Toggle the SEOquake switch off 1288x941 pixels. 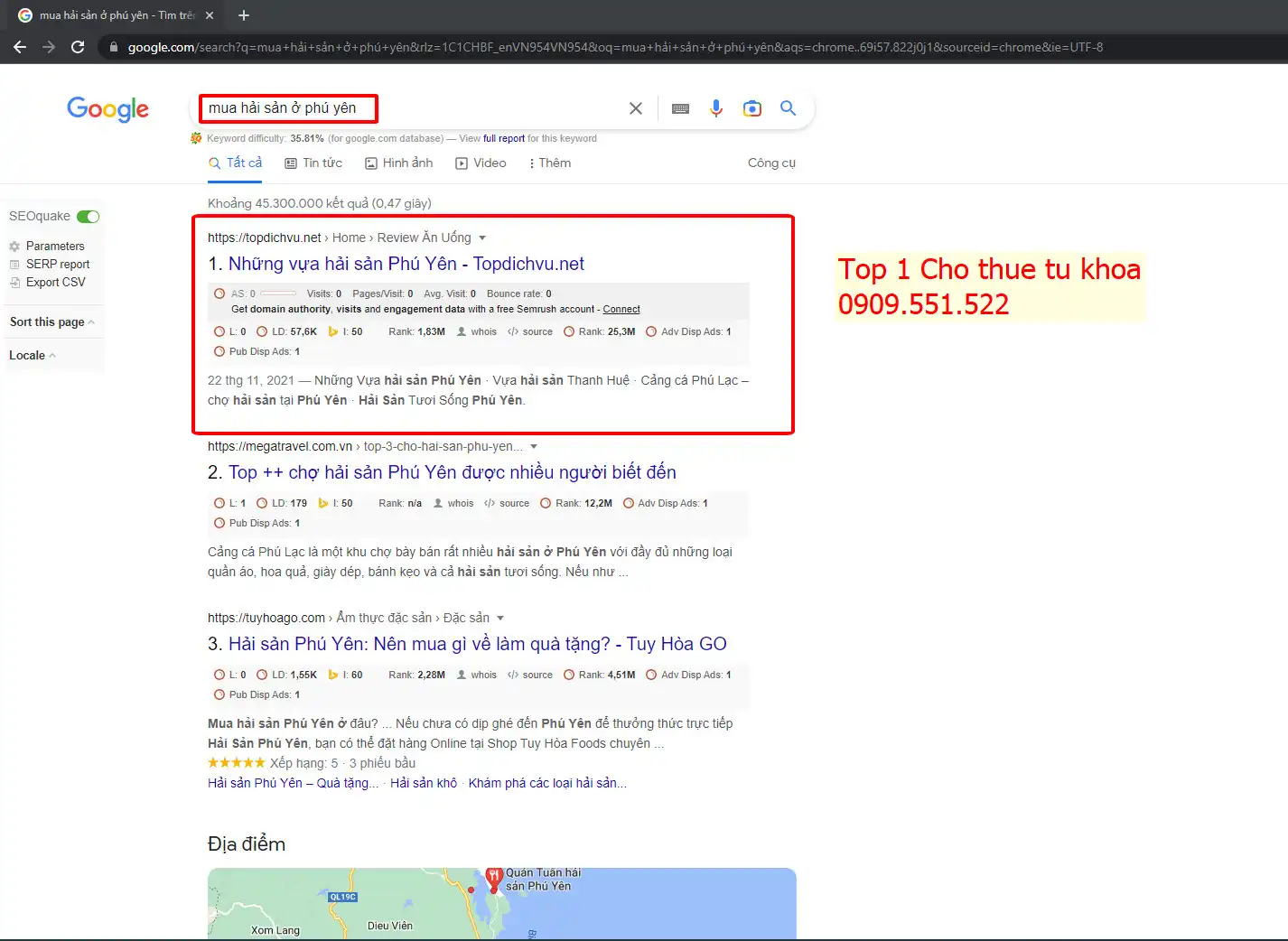(88, 216)
